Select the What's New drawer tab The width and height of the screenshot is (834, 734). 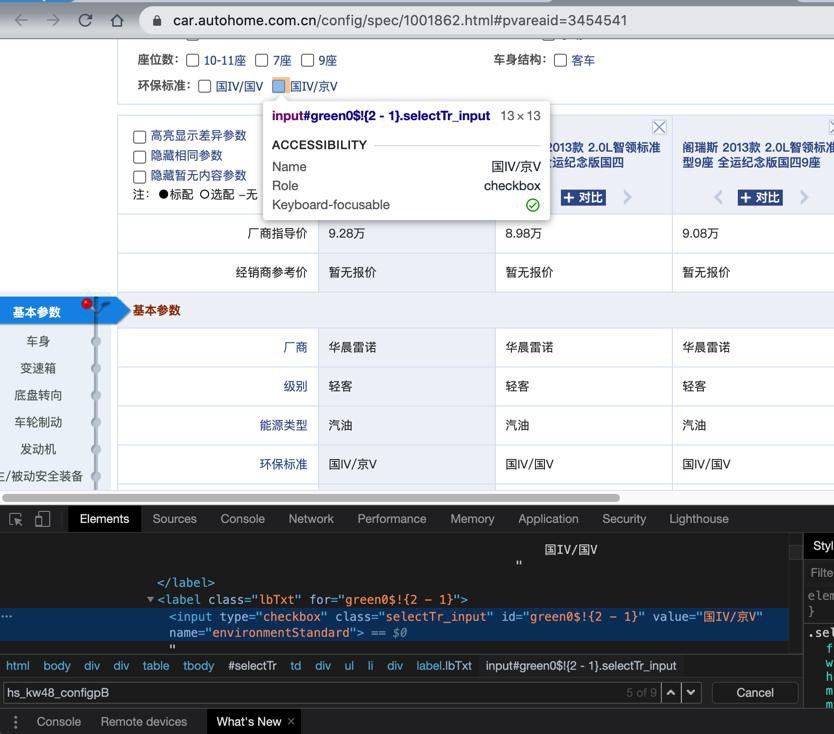(x=248, y=722)
